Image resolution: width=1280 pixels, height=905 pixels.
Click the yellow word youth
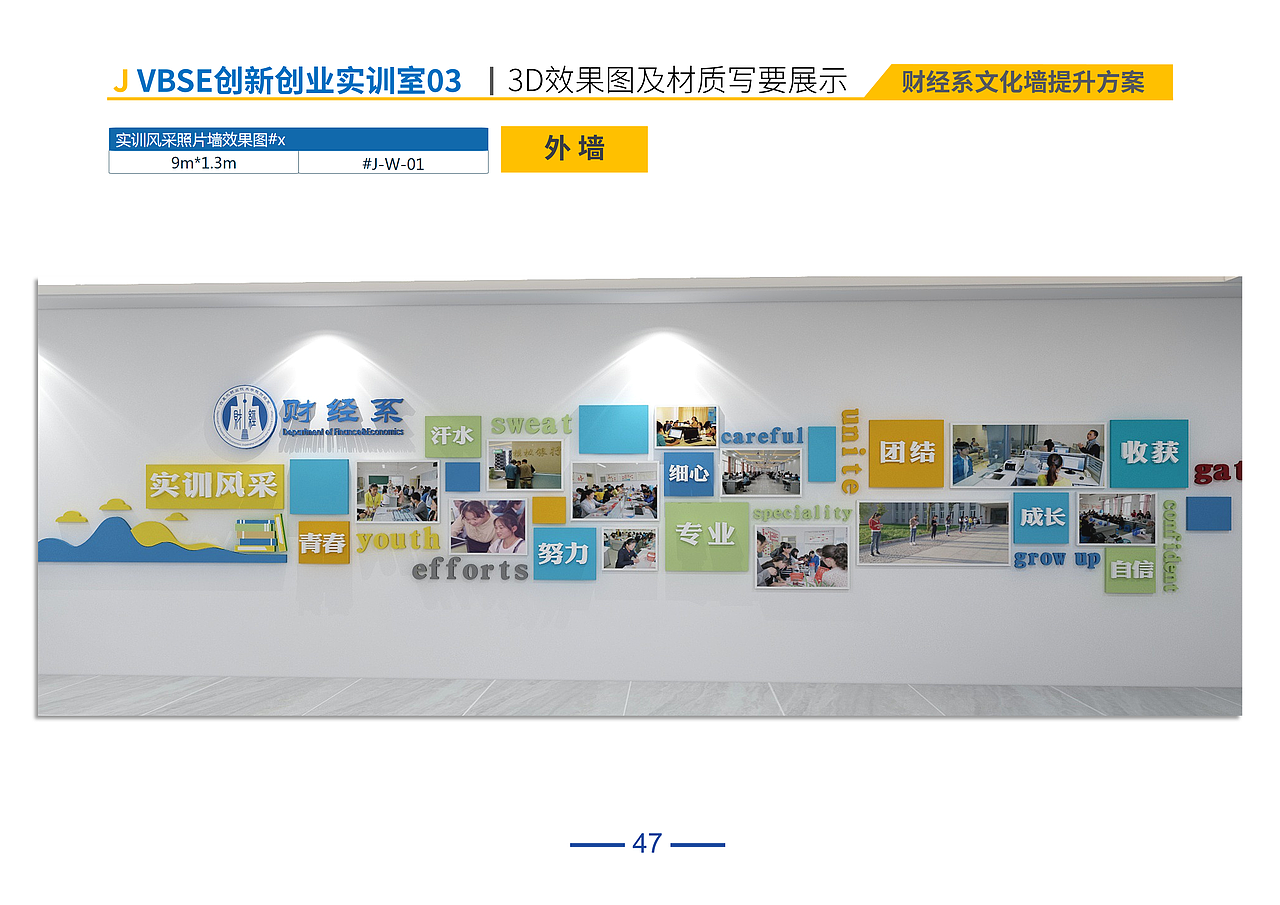click(x=398, y=540)
